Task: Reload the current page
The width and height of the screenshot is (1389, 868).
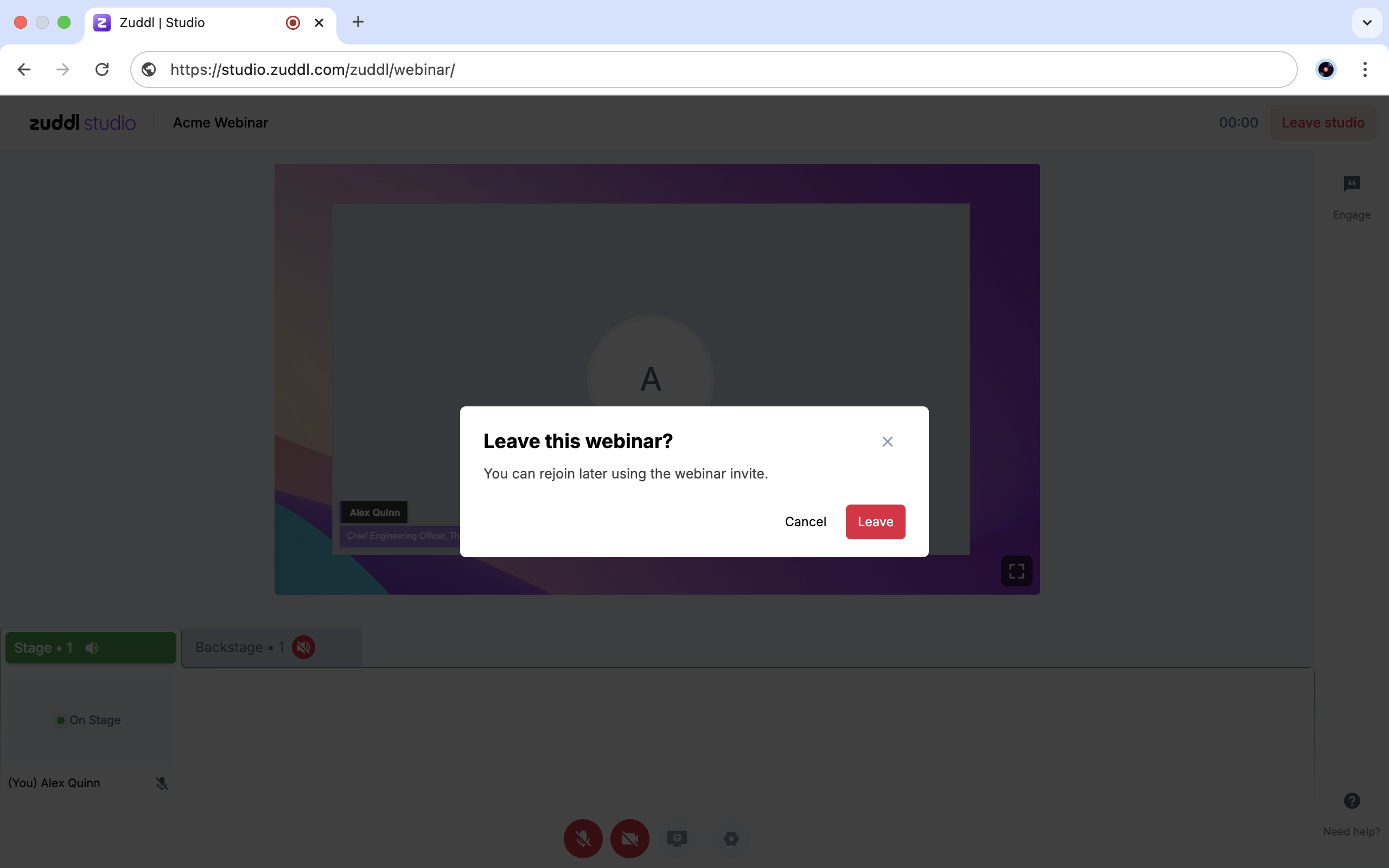Action: pos(102,69)
